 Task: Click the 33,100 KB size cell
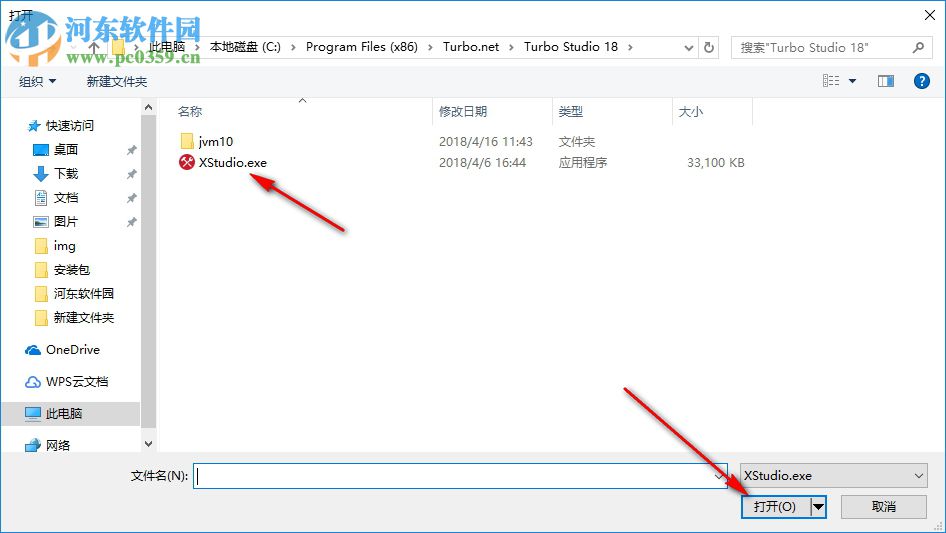716,162
